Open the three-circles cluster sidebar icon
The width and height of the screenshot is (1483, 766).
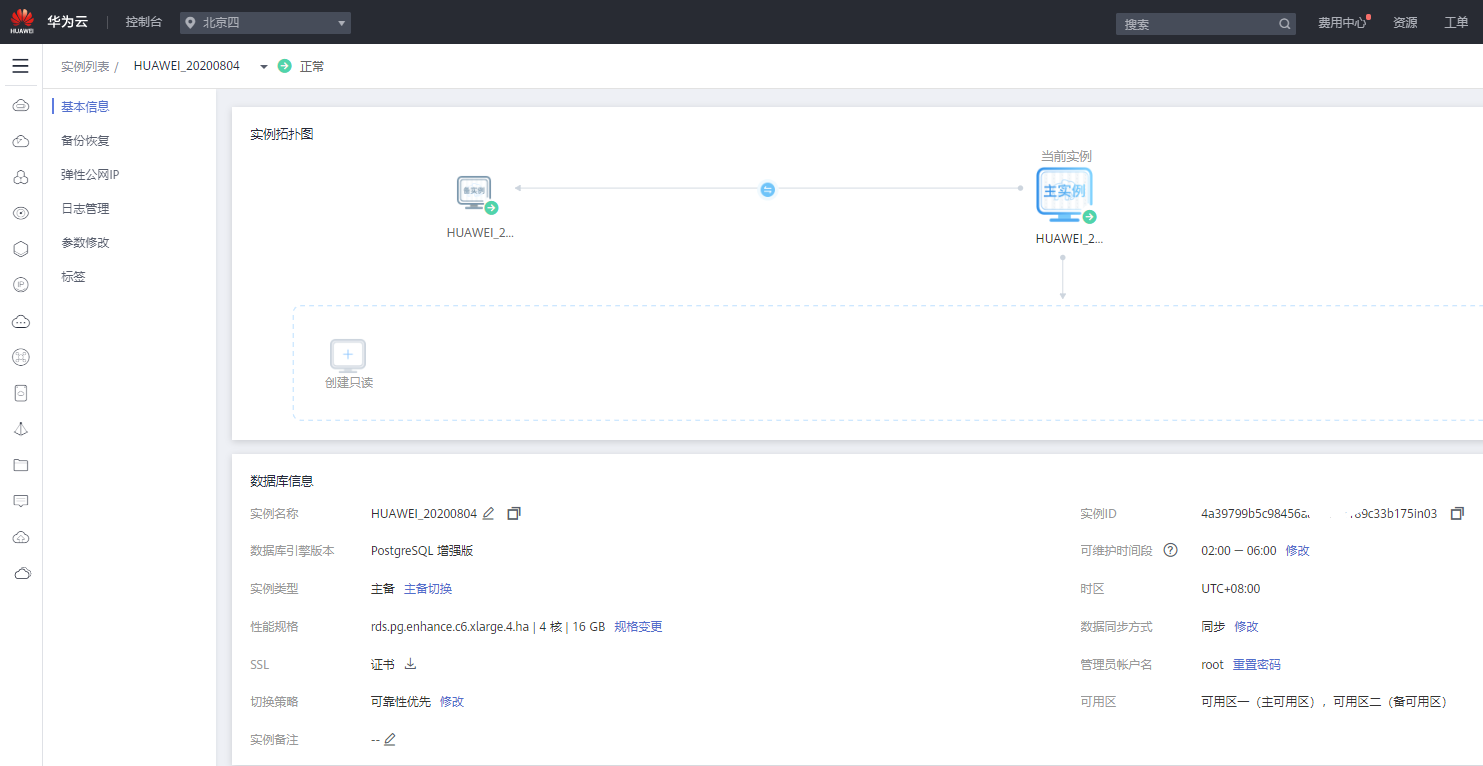pos(20,177)
